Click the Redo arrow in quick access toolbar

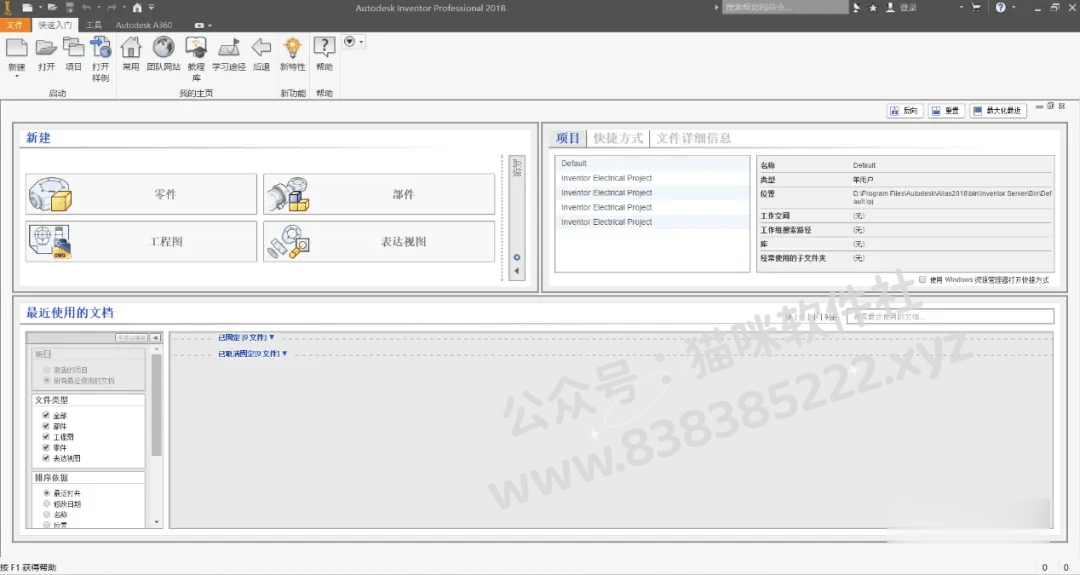coord(112,8)
